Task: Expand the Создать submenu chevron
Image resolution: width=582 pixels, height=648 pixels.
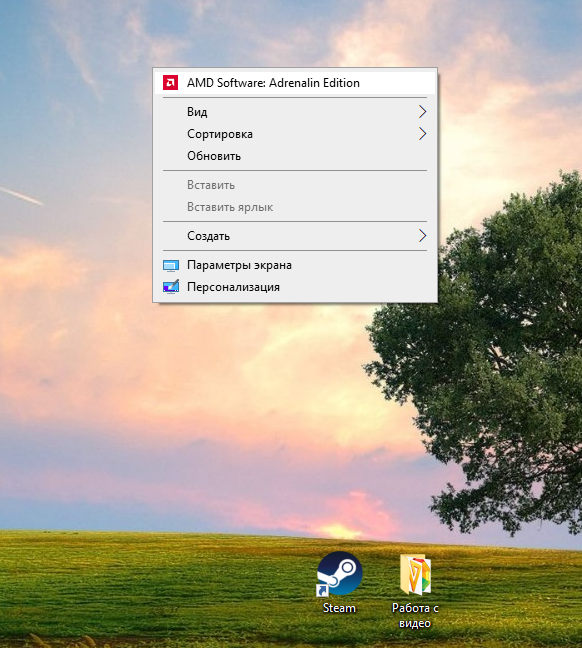Action: 422,236
